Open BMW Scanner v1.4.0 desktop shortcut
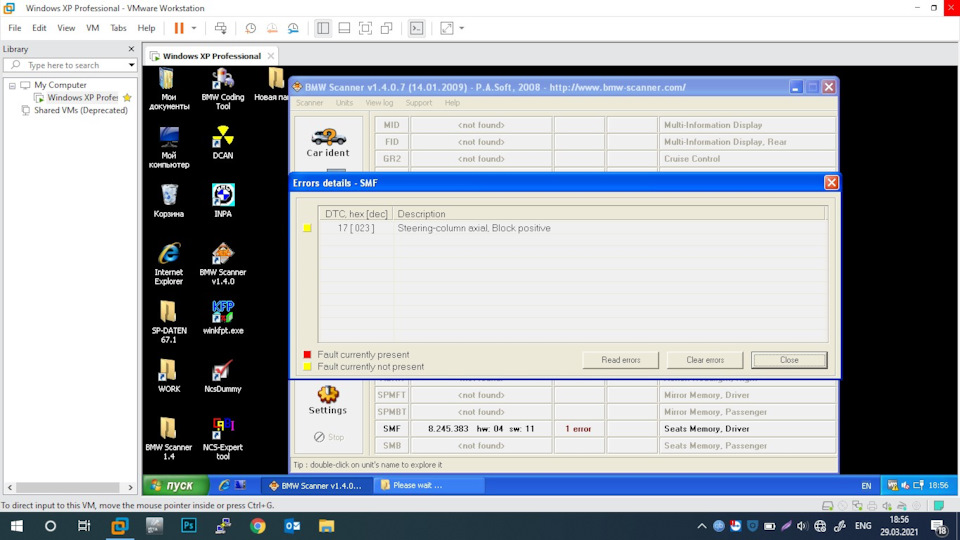 pyautogui.click(x=223, y=264)
